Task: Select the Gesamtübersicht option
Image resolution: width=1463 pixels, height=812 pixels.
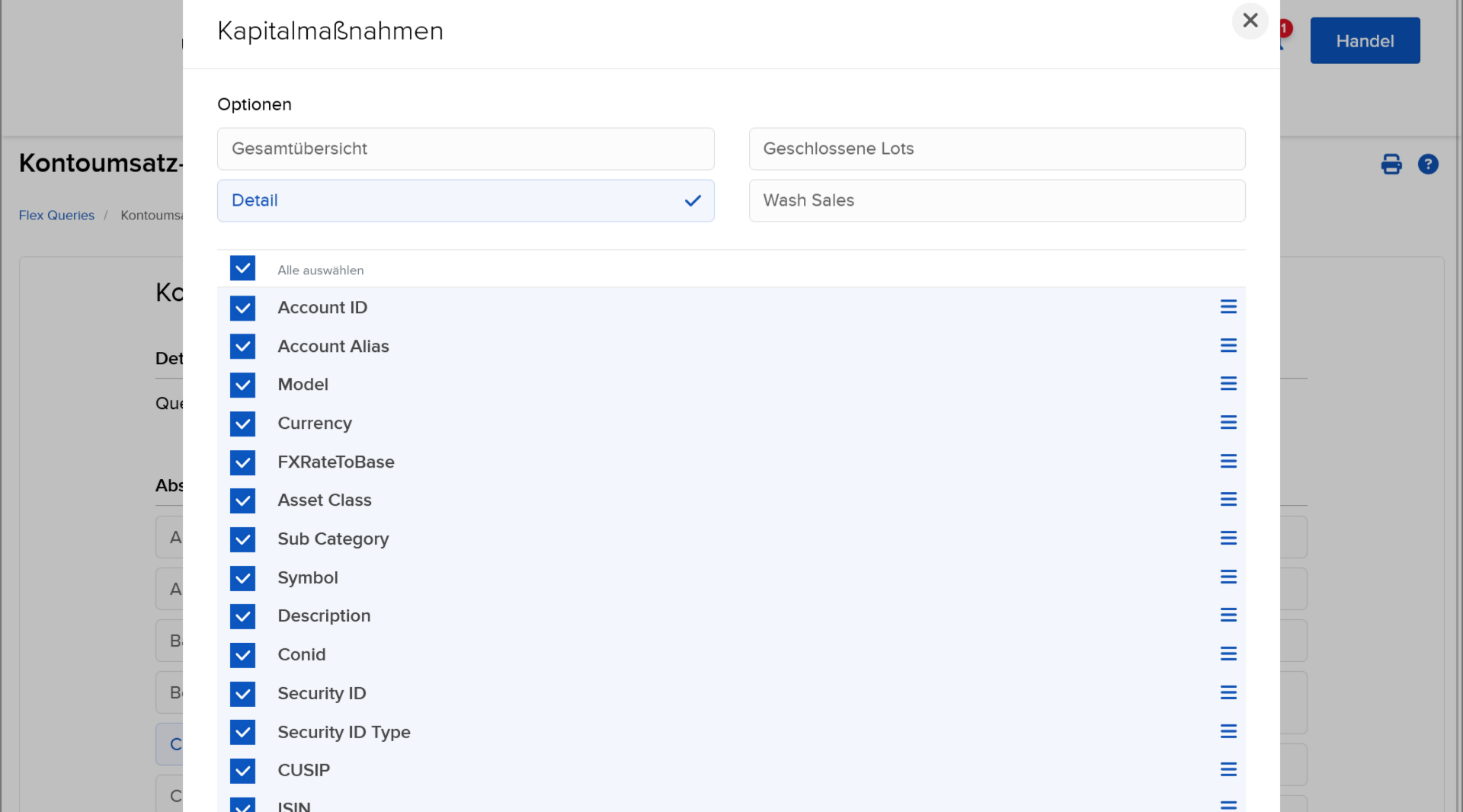Action: (465, 149)
